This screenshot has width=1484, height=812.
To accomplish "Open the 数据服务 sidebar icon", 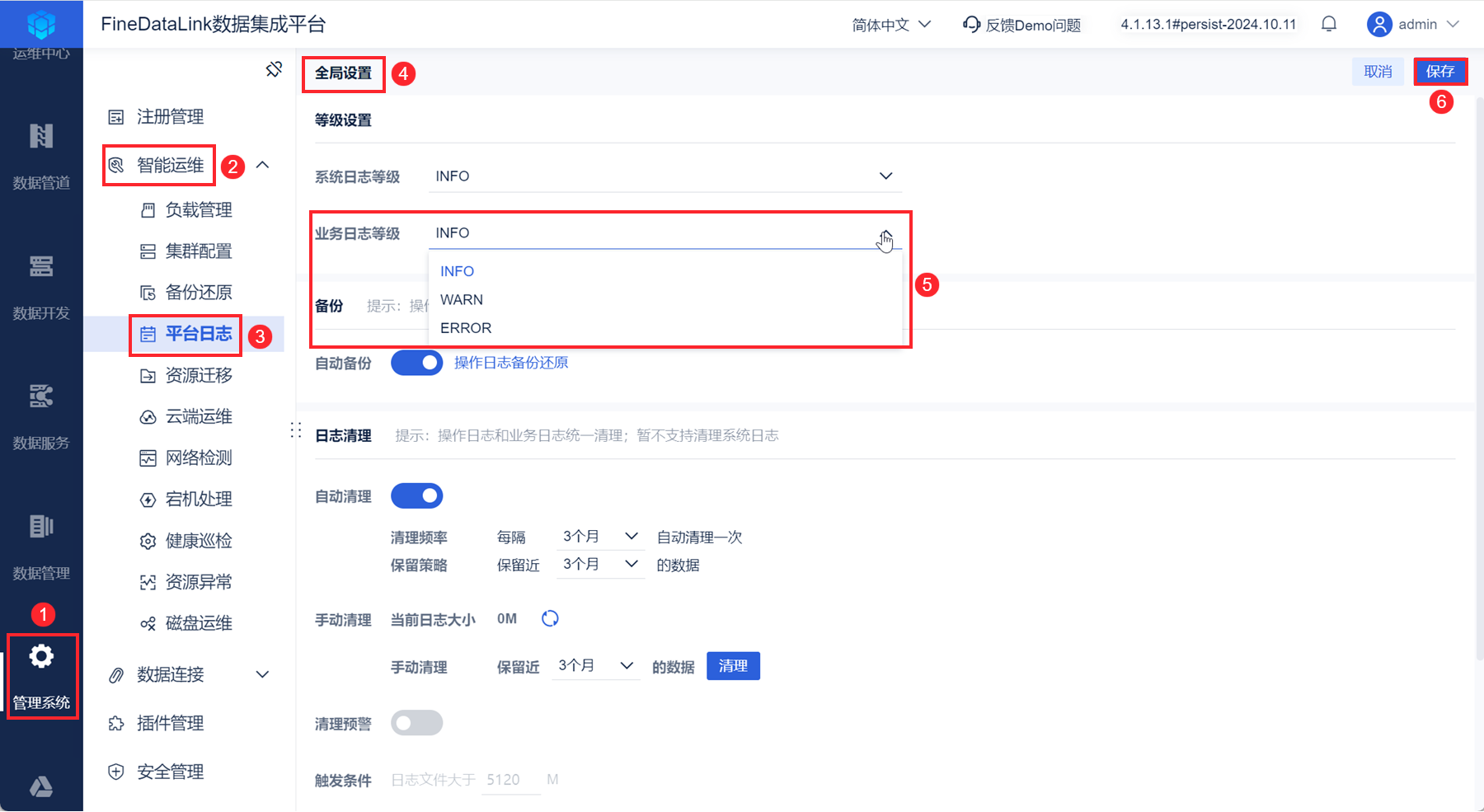I will pos(41,396).
